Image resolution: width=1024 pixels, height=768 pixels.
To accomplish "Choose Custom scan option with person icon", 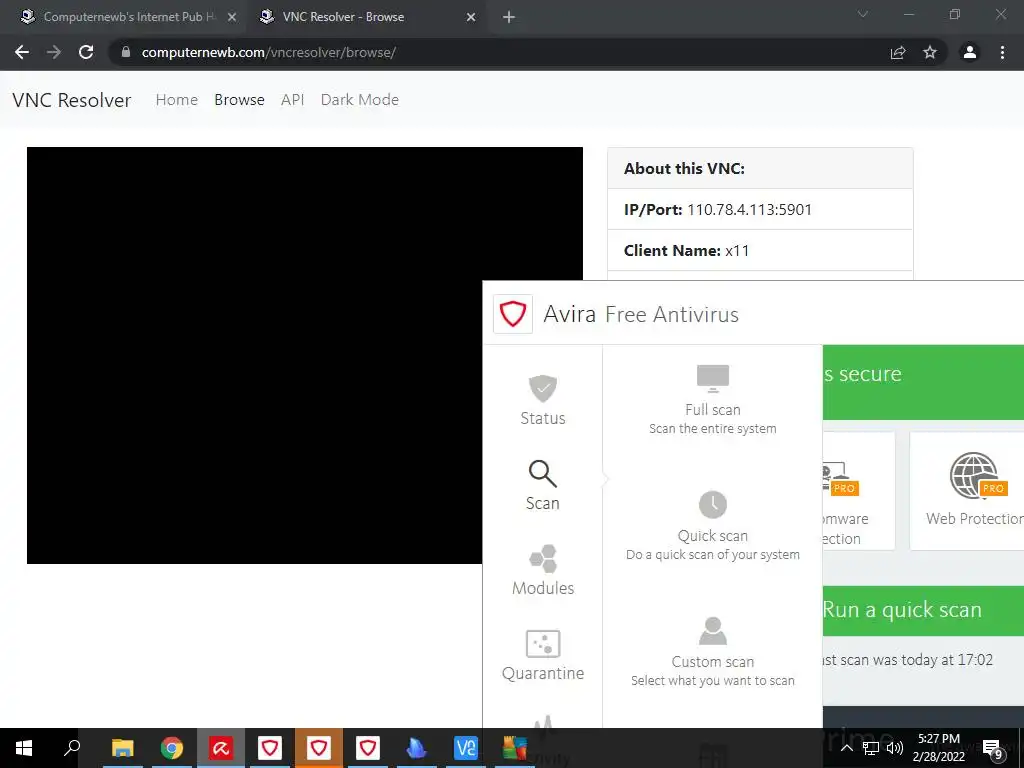I will click(x=712, y=652).
